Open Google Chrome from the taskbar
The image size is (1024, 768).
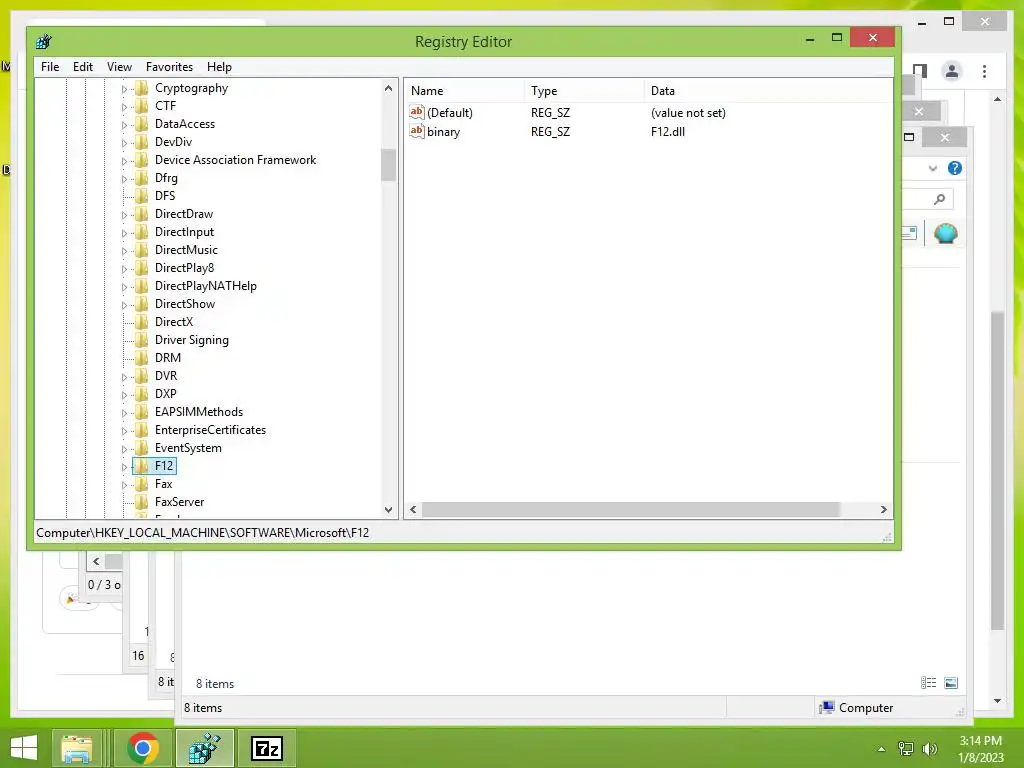click(x=142, y=748)
